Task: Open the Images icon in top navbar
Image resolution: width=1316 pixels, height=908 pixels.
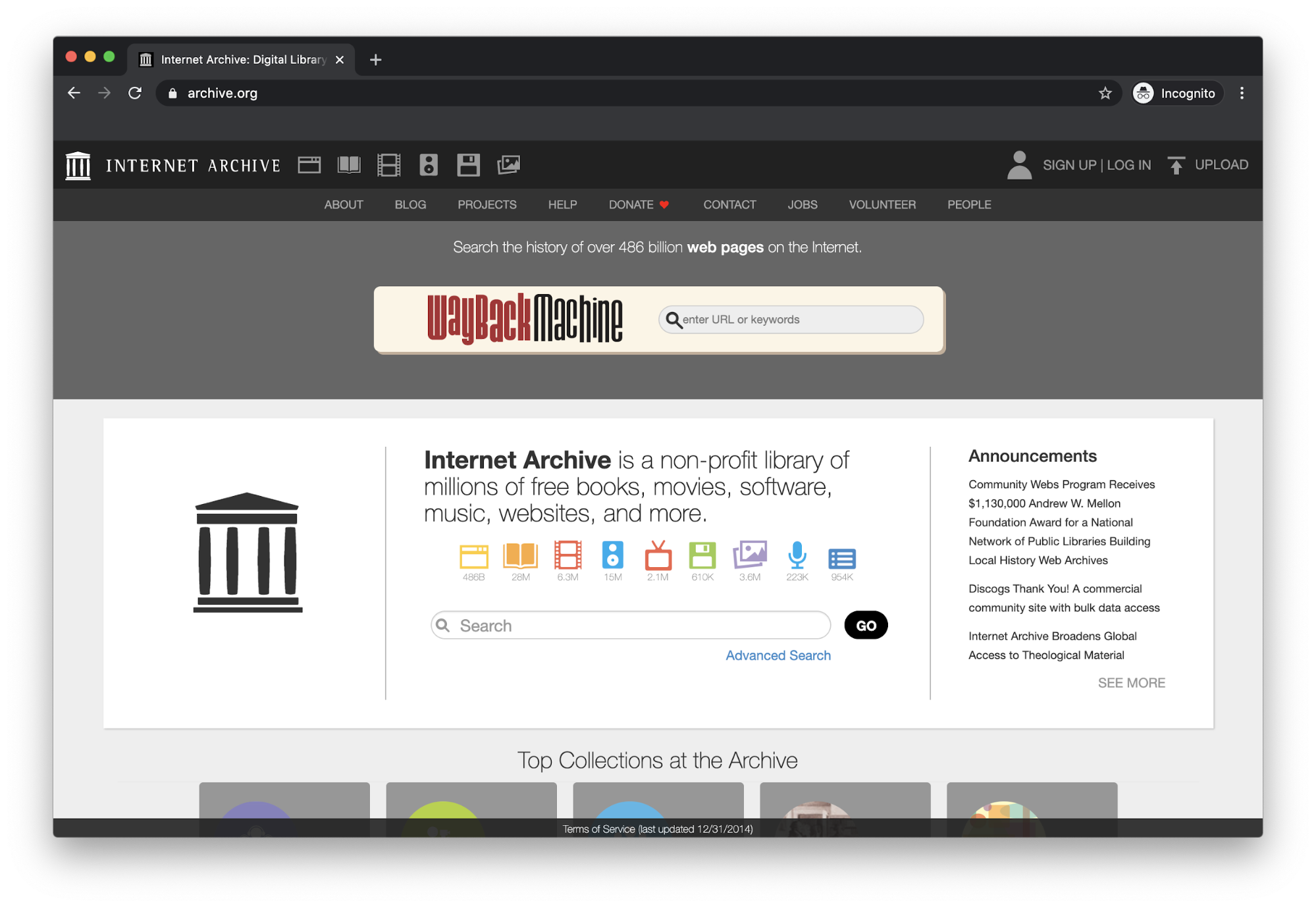Action: (x=508, y=164)
